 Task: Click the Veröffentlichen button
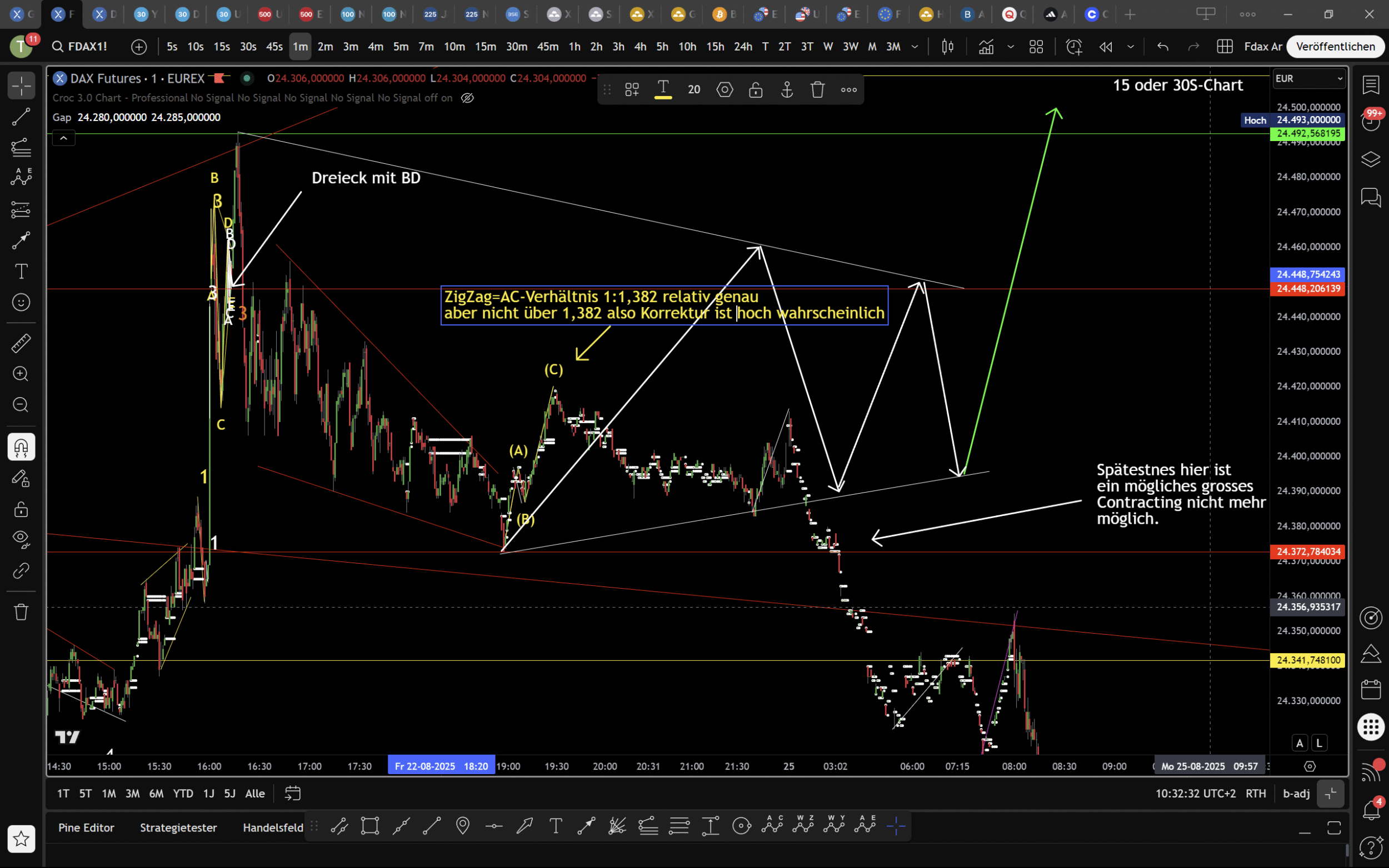[1335, 47]
